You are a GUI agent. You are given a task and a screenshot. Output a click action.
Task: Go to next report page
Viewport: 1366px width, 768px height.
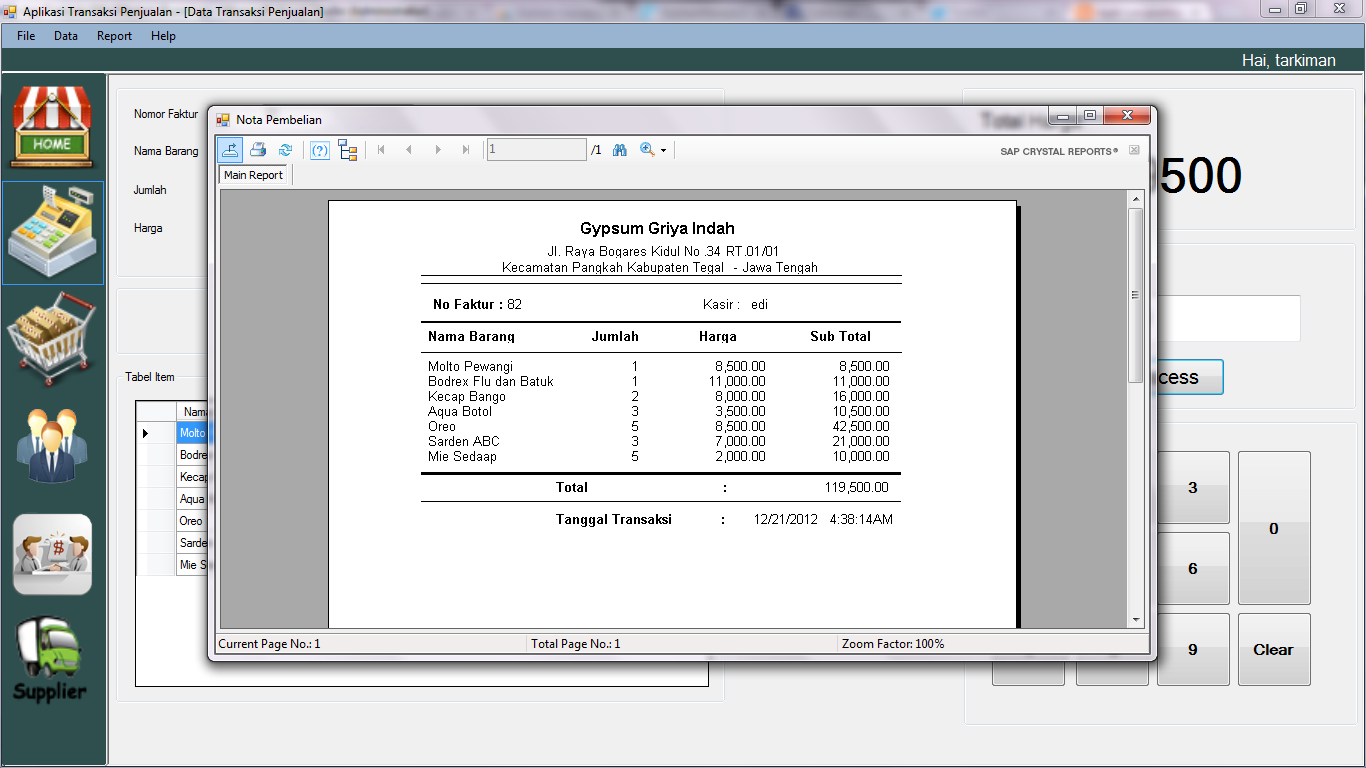[x=437, y=150]
